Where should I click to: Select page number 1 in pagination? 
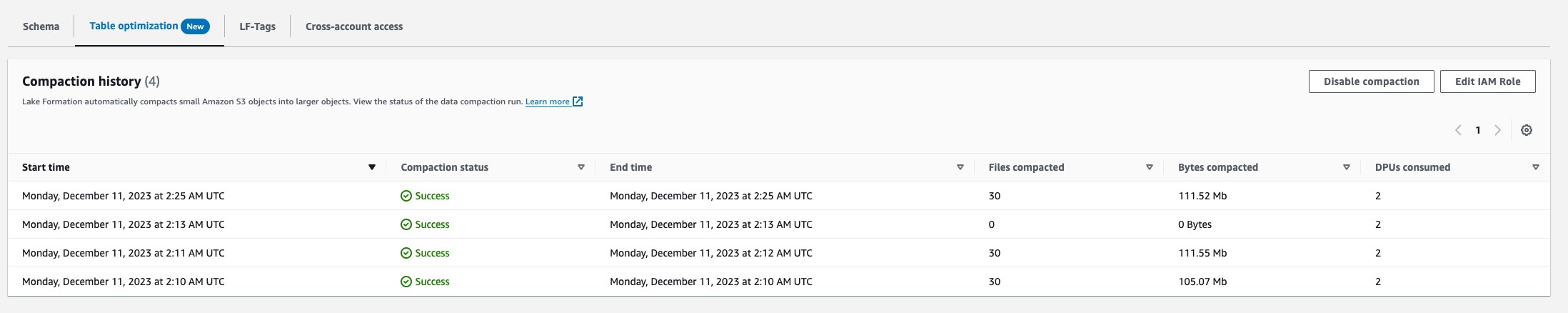[x=1477, y=130]
